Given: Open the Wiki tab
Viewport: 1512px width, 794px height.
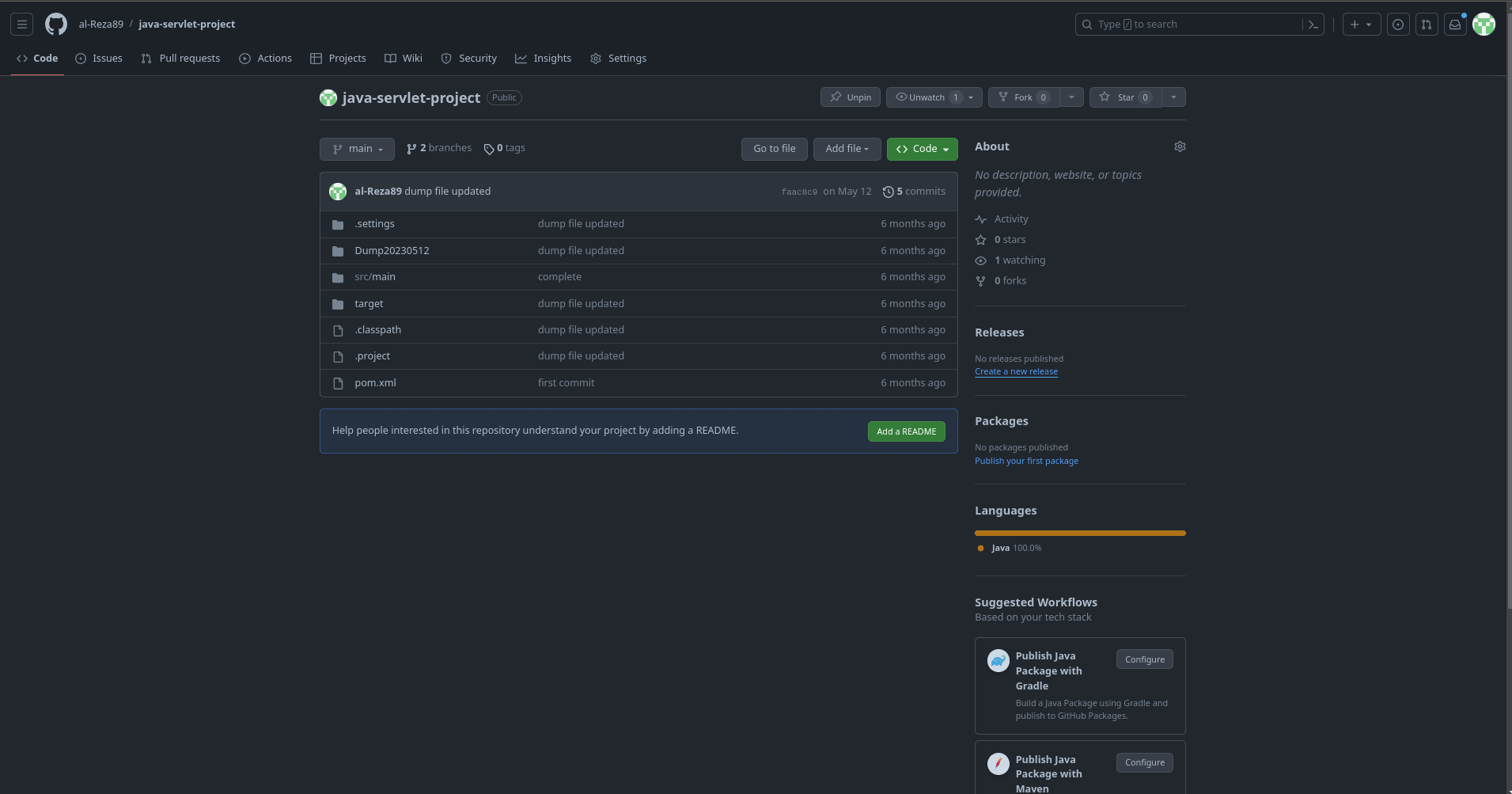Looking at the screenshot, I should coord(404,59).
